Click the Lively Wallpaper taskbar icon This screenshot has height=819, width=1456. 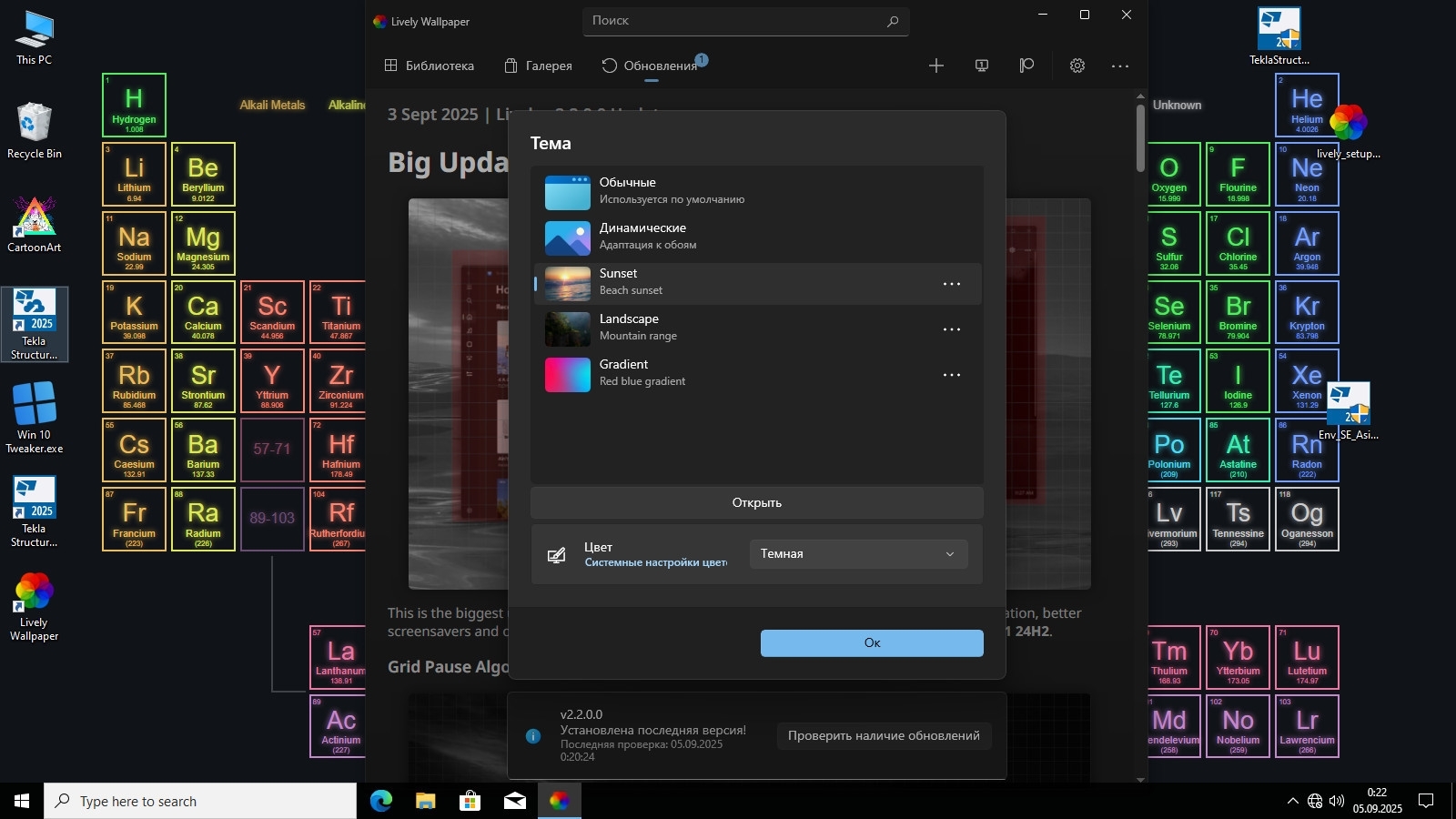coord(559,801)
